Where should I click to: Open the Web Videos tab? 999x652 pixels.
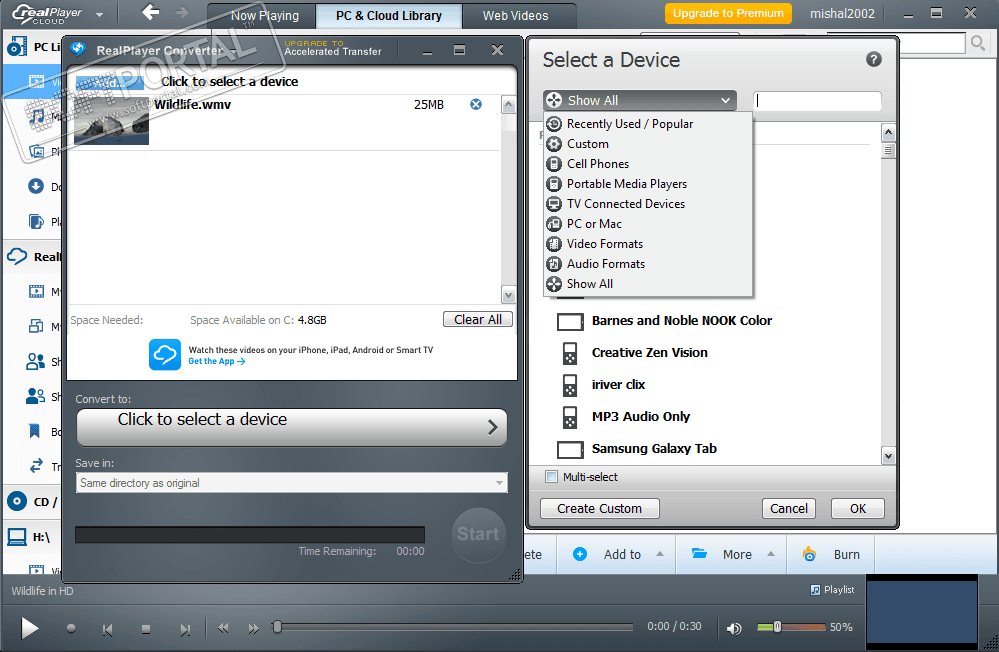click(x=515, y=16)
